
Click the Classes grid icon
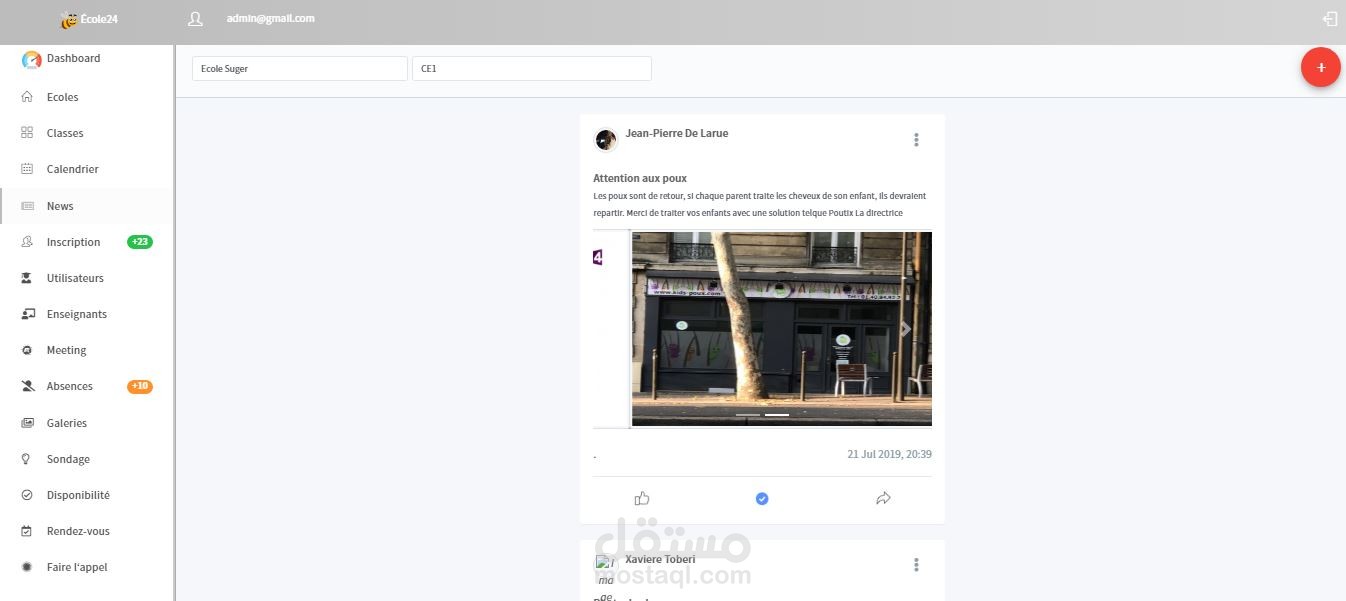(x=27, y=133)
